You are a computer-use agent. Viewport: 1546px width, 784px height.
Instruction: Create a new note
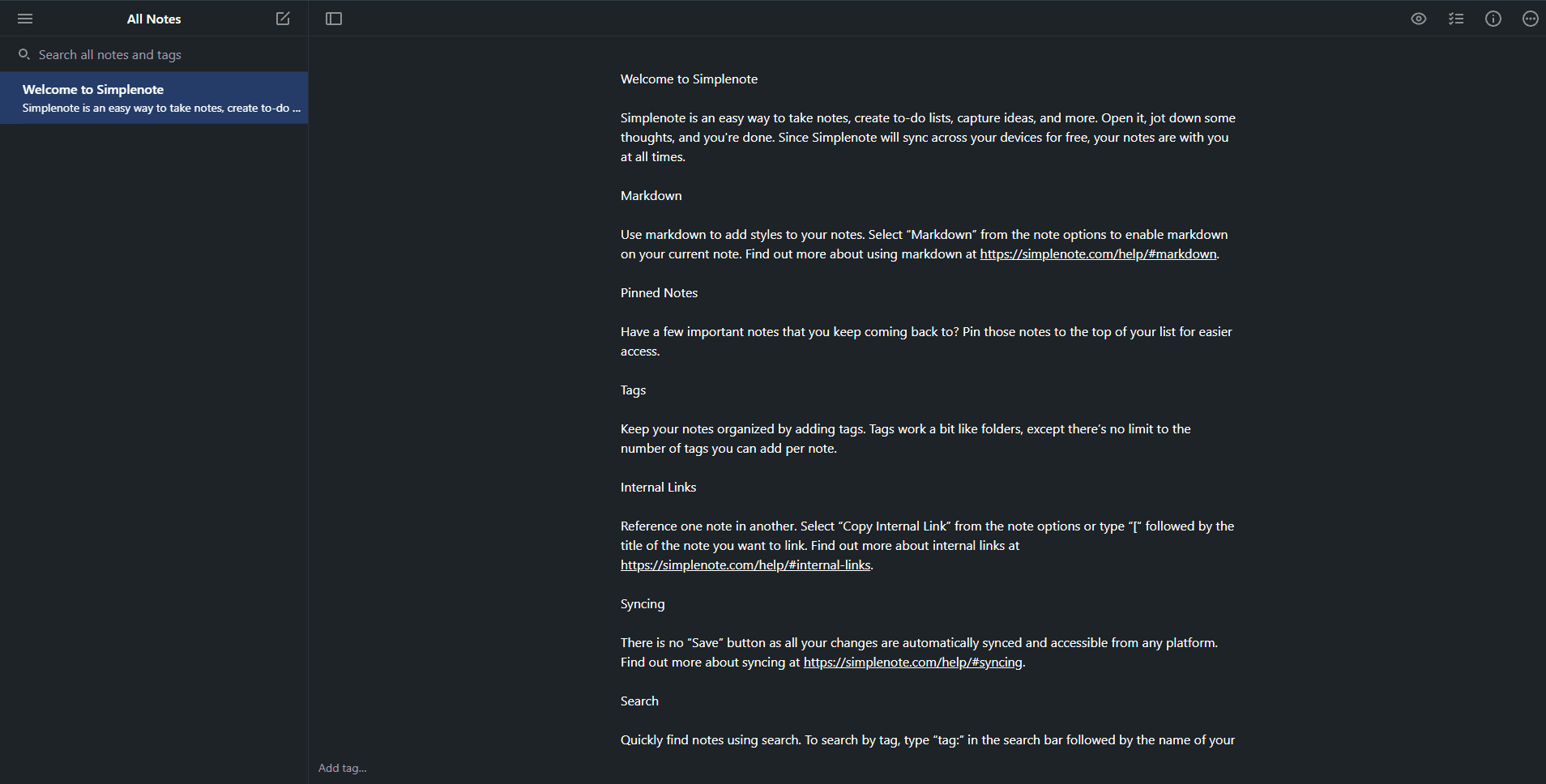tap(283, 19)
